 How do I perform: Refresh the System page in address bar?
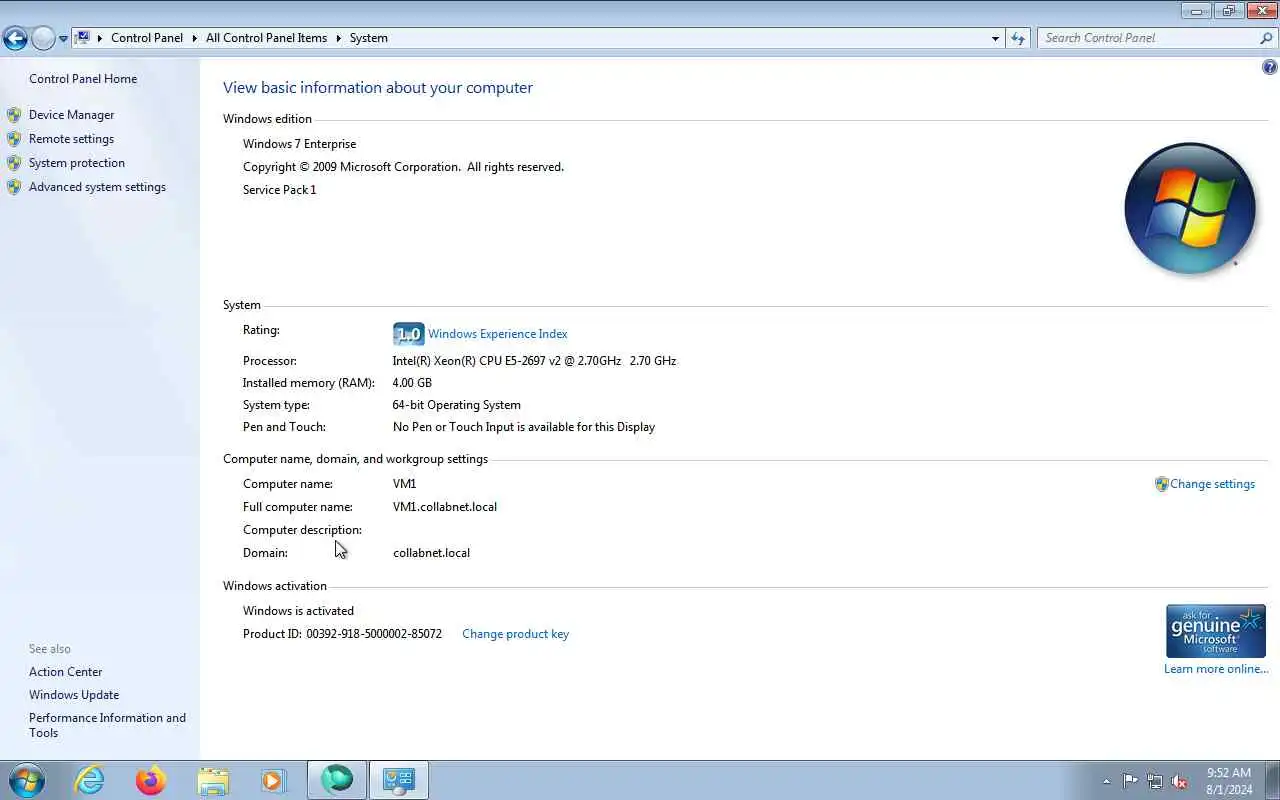[1018, 38]
